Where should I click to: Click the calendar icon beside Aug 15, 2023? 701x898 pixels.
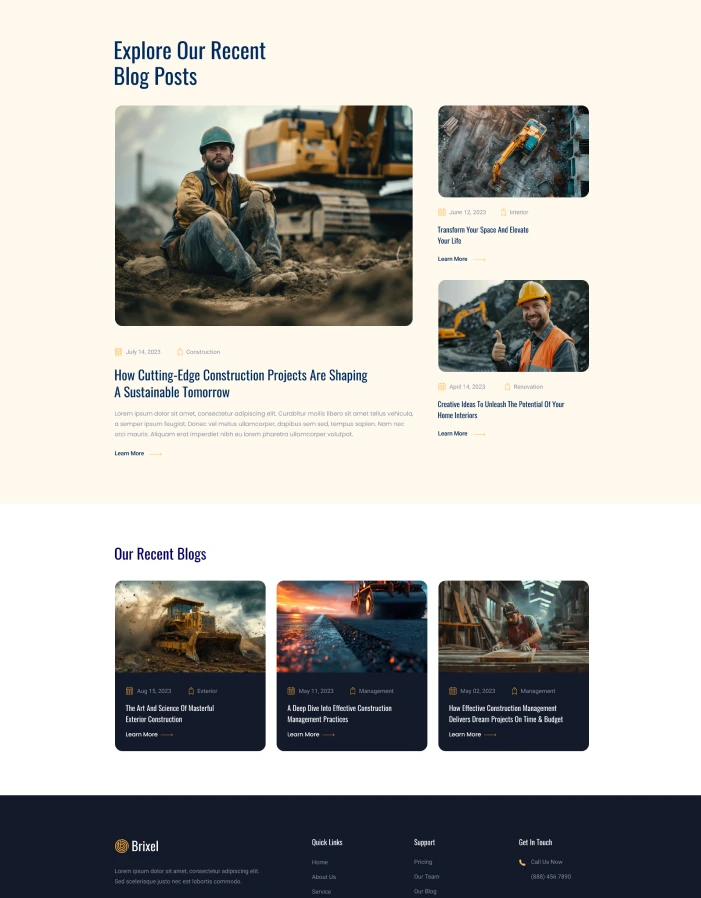click(x=129, y=691)
